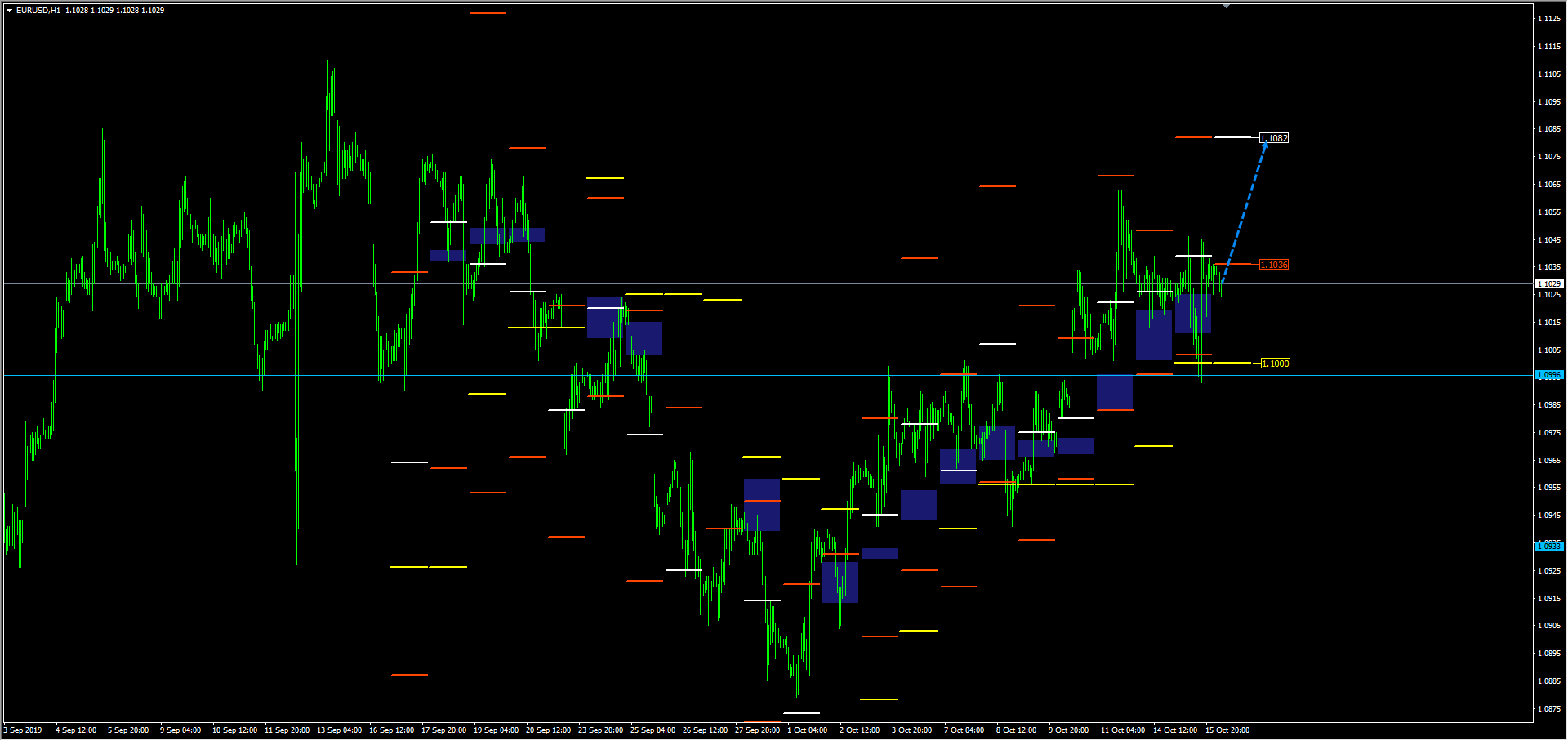This screenshot has width=1568, height=741.
Task: Click the EURUSD,H1 symbol title text
Action: [x=38, y=11]
